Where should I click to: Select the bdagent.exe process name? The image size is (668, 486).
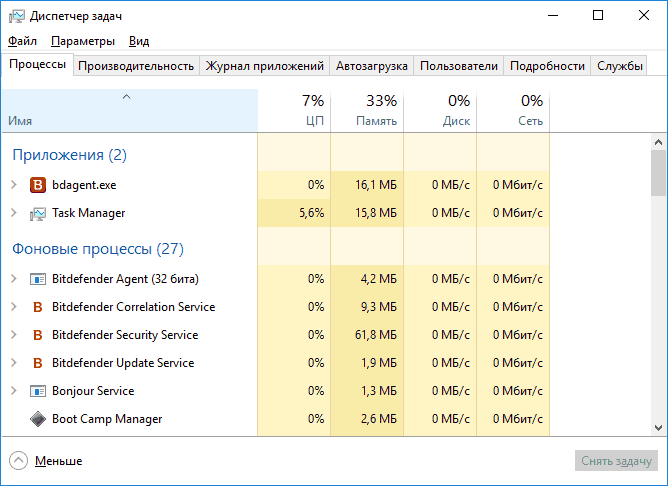[x=84, y=185]
